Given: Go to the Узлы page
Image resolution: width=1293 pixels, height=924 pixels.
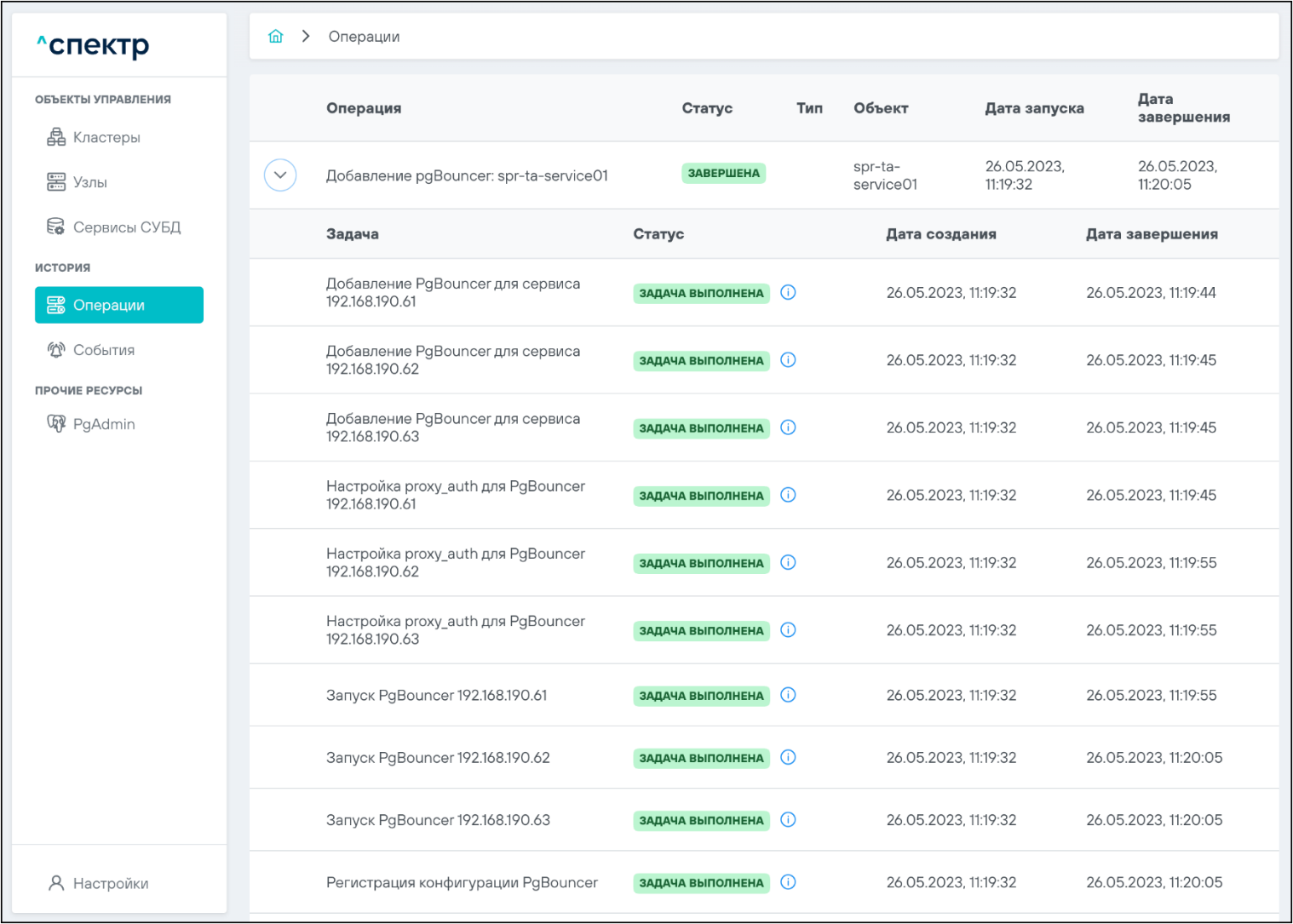Looking at the screenshot, I should point(89,182).
